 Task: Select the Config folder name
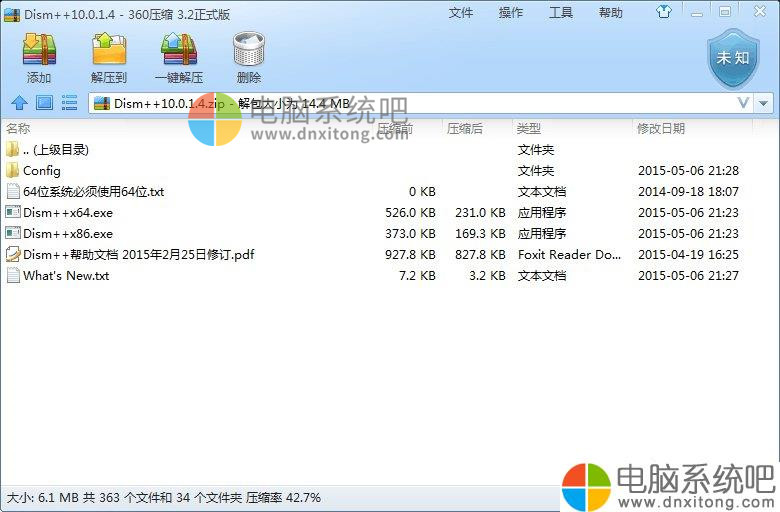(x=42, y=171)
